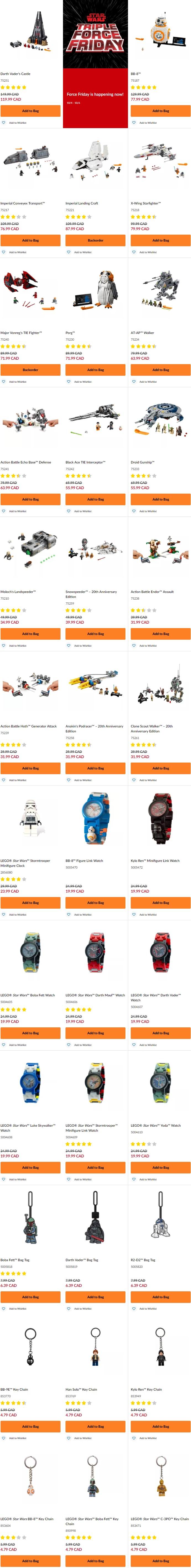Image resolution: width=191 pixels, height=1568 pixels.
Task: Open AT-AP Walker product title
Action: (x=142, y=333)
